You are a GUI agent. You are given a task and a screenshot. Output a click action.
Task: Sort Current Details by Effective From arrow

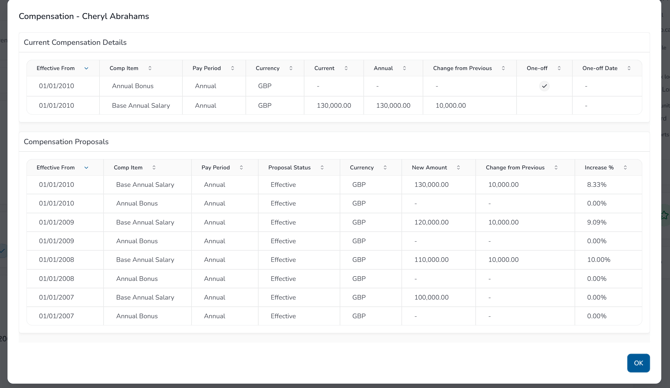pyautogui.click(x=86, y=68)
